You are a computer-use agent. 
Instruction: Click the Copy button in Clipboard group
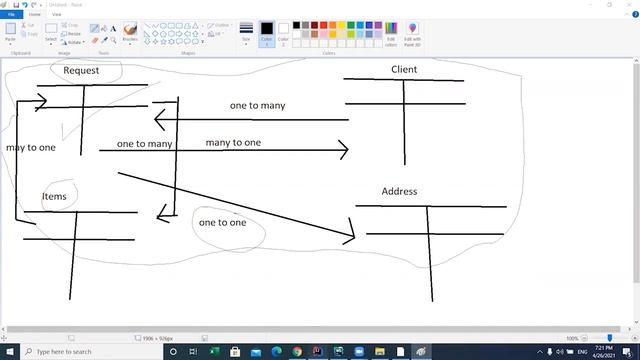29,34
